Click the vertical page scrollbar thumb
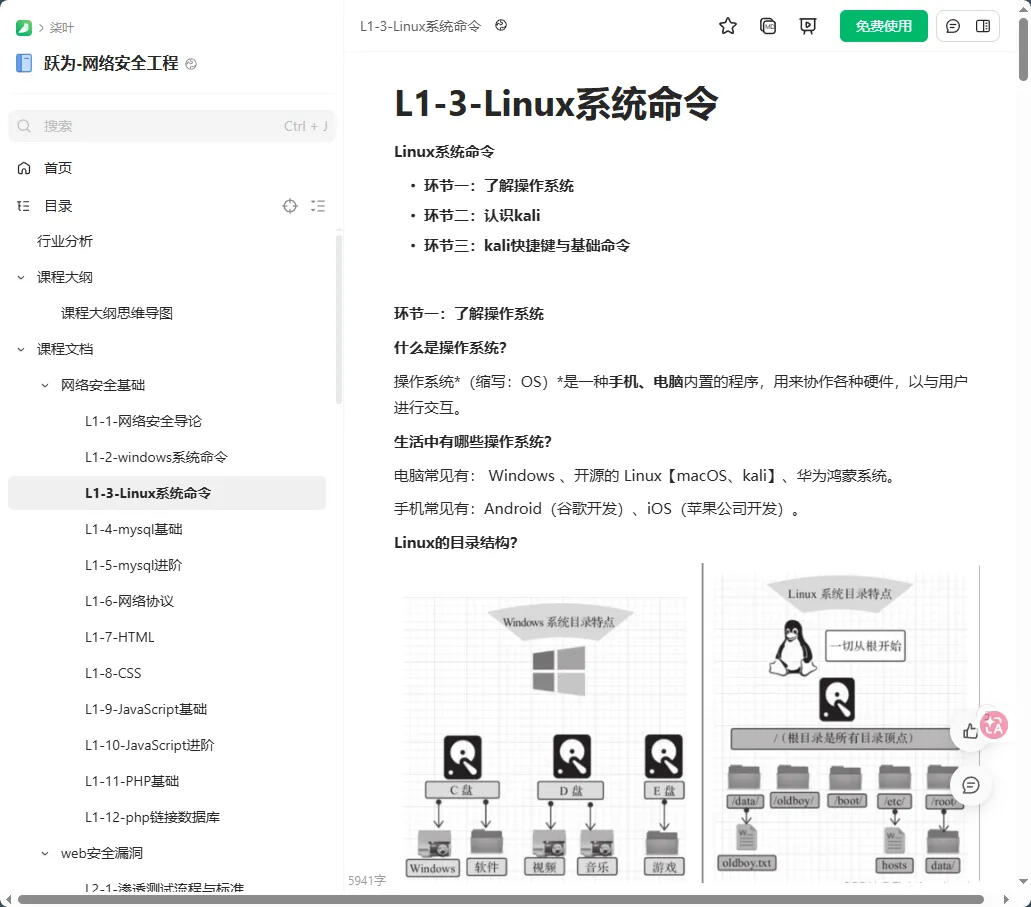This screenshot has height=907, width=1031. [x=1023, y=49]
